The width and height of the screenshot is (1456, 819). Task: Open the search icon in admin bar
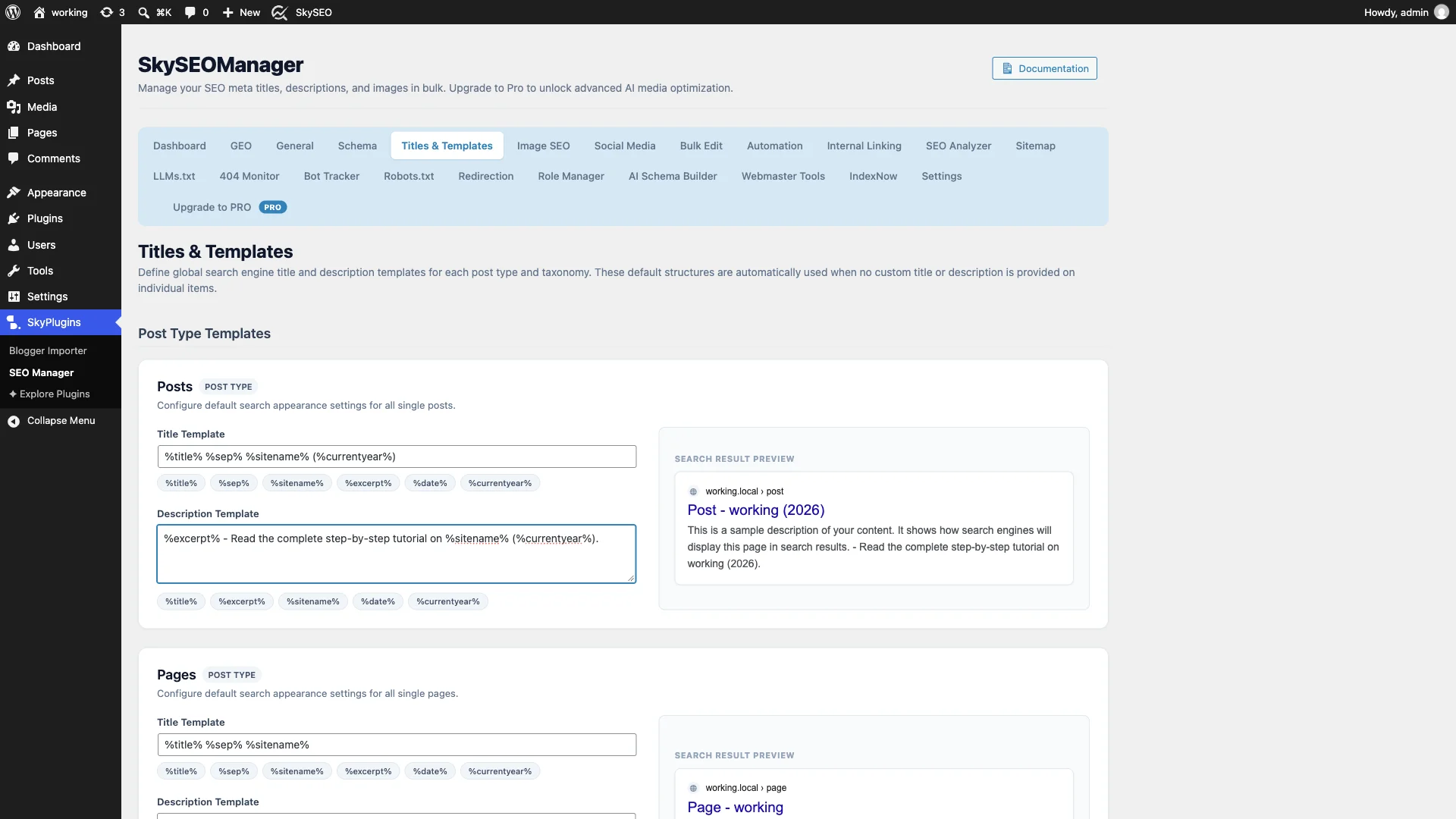(x=143, y=12)
